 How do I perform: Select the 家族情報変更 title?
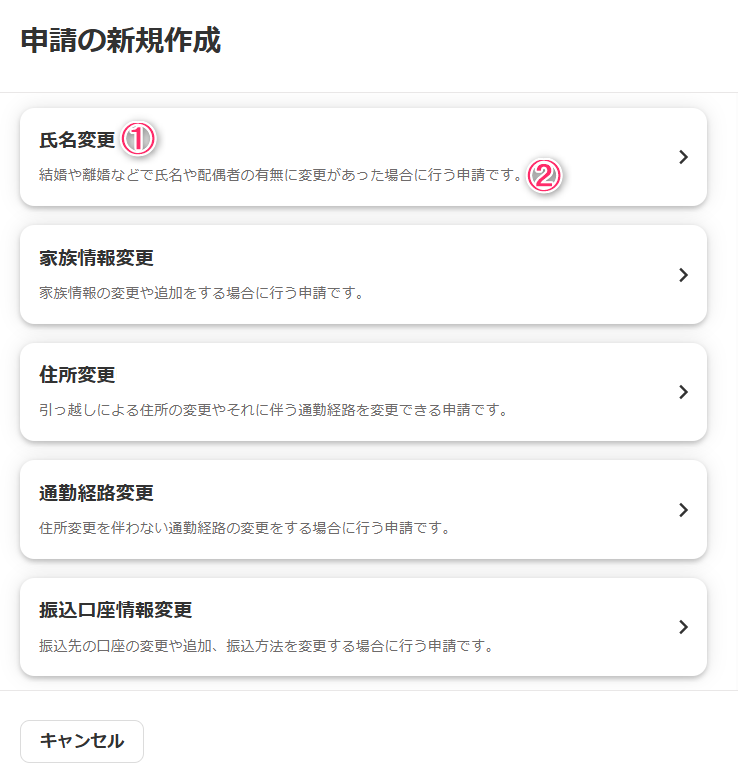(x=96, y=258)
